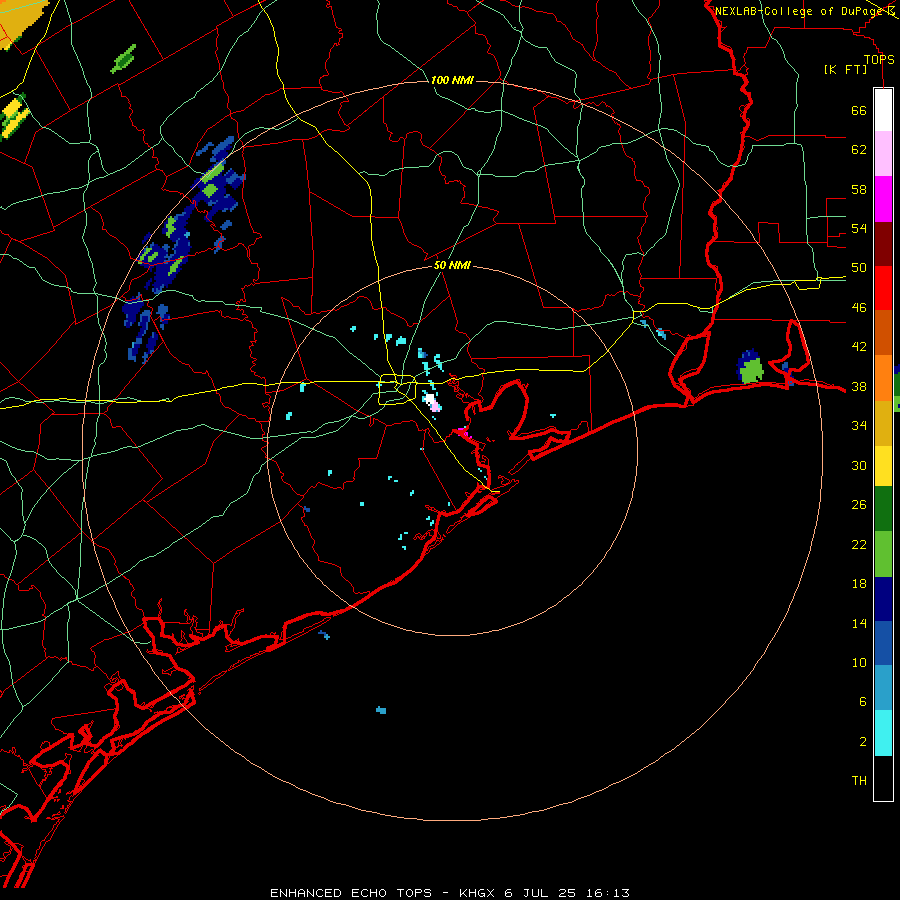Click the yellow legend color band

883,466
